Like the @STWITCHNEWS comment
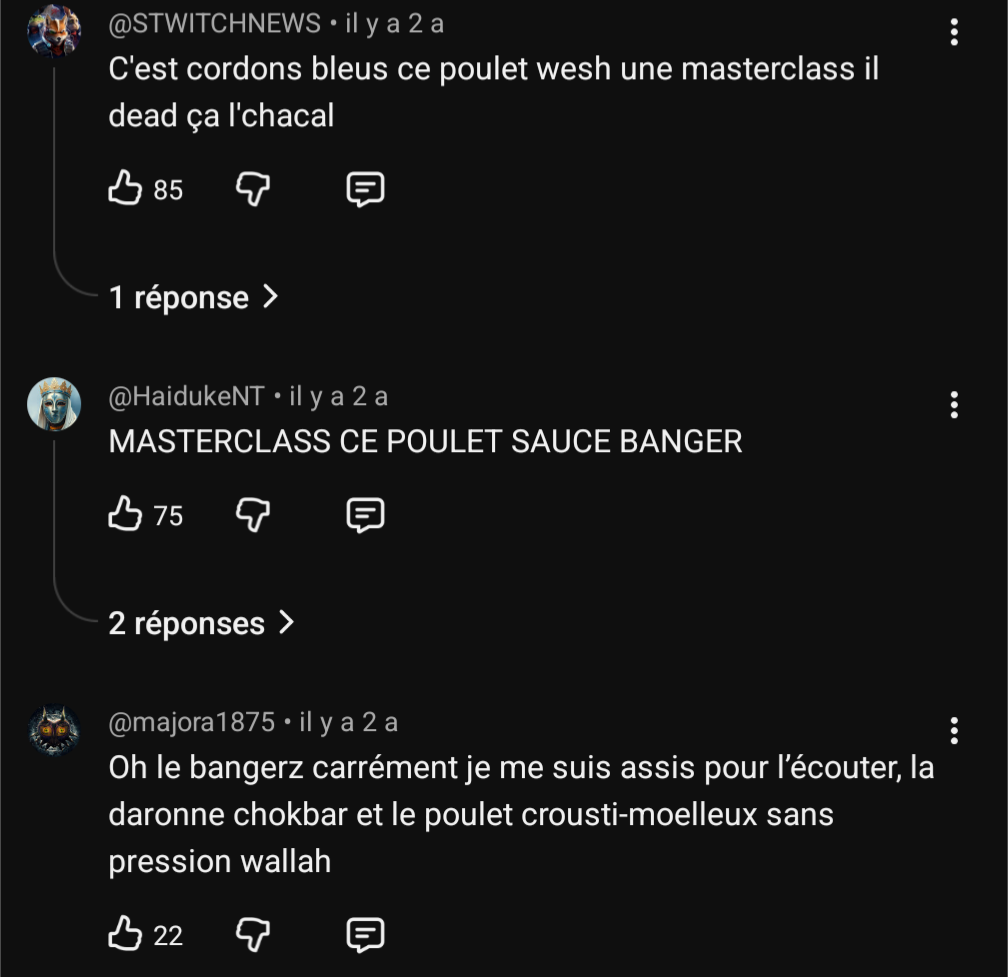 [125, 188]
